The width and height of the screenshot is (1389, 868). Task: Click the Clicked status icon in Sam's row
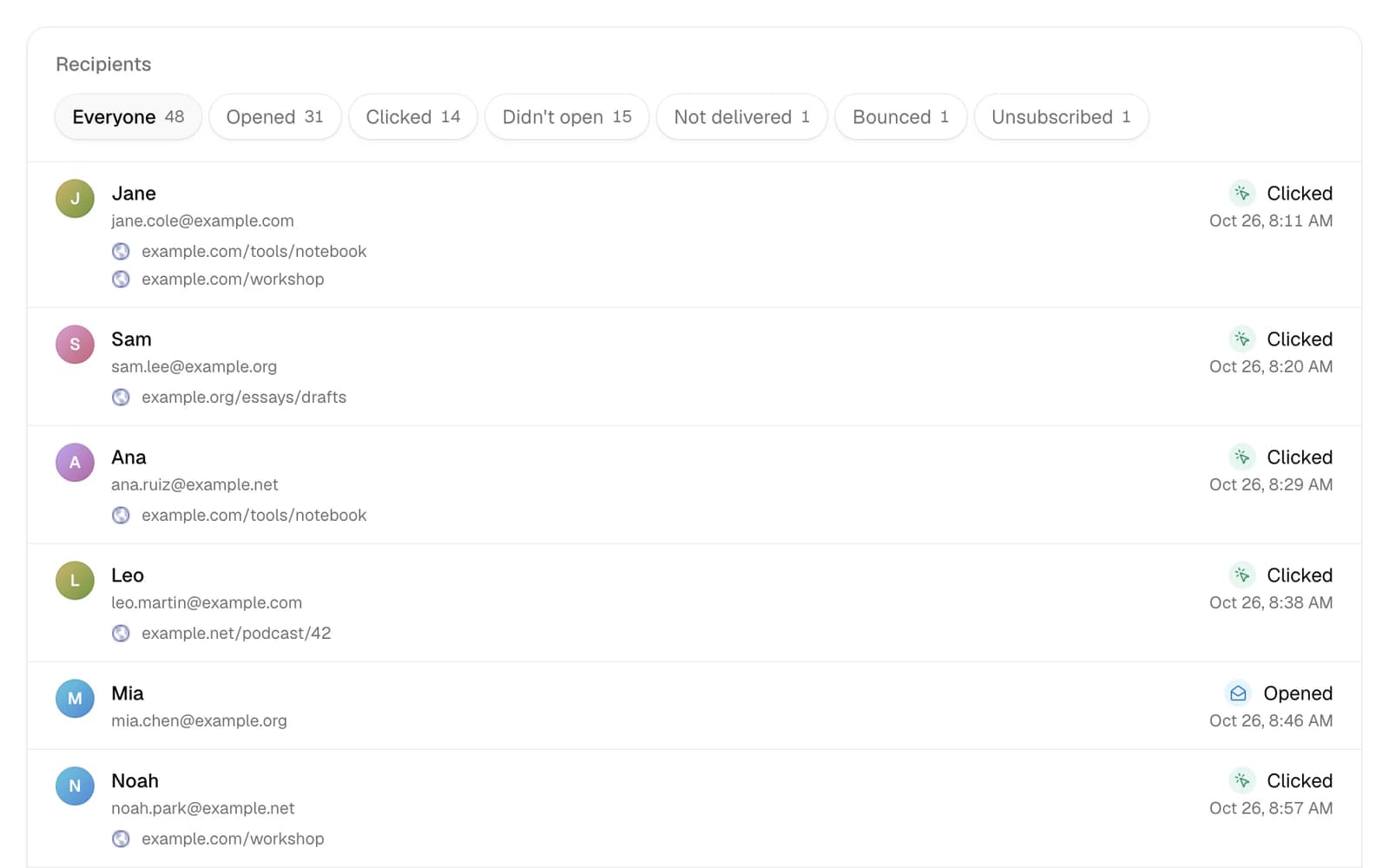(x=1242, y=339)
